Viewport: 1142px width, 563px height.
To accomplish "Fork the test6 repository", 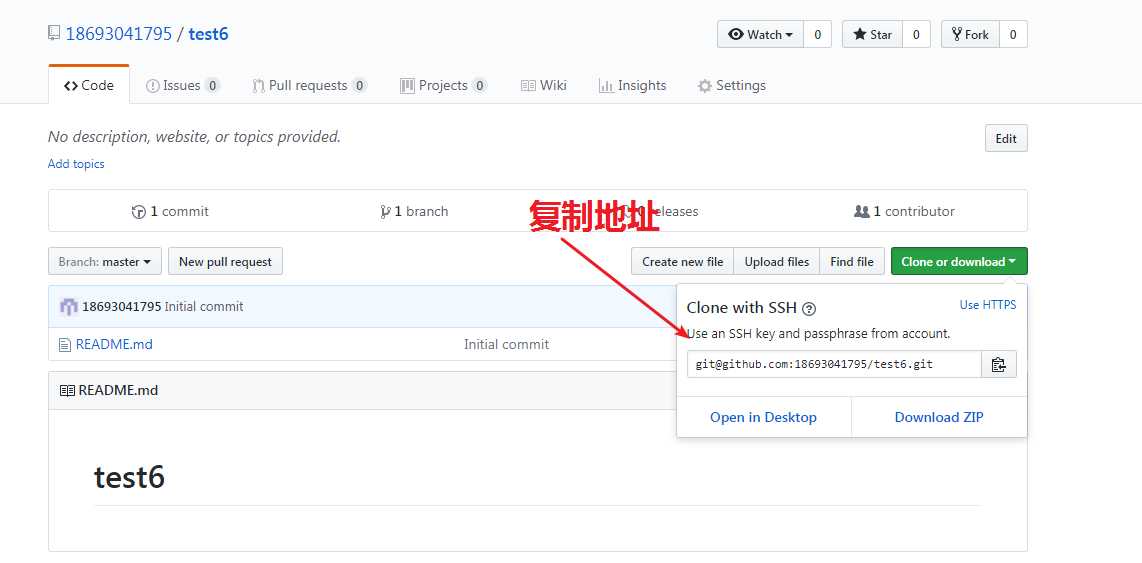I will click(x=970, y=34).
